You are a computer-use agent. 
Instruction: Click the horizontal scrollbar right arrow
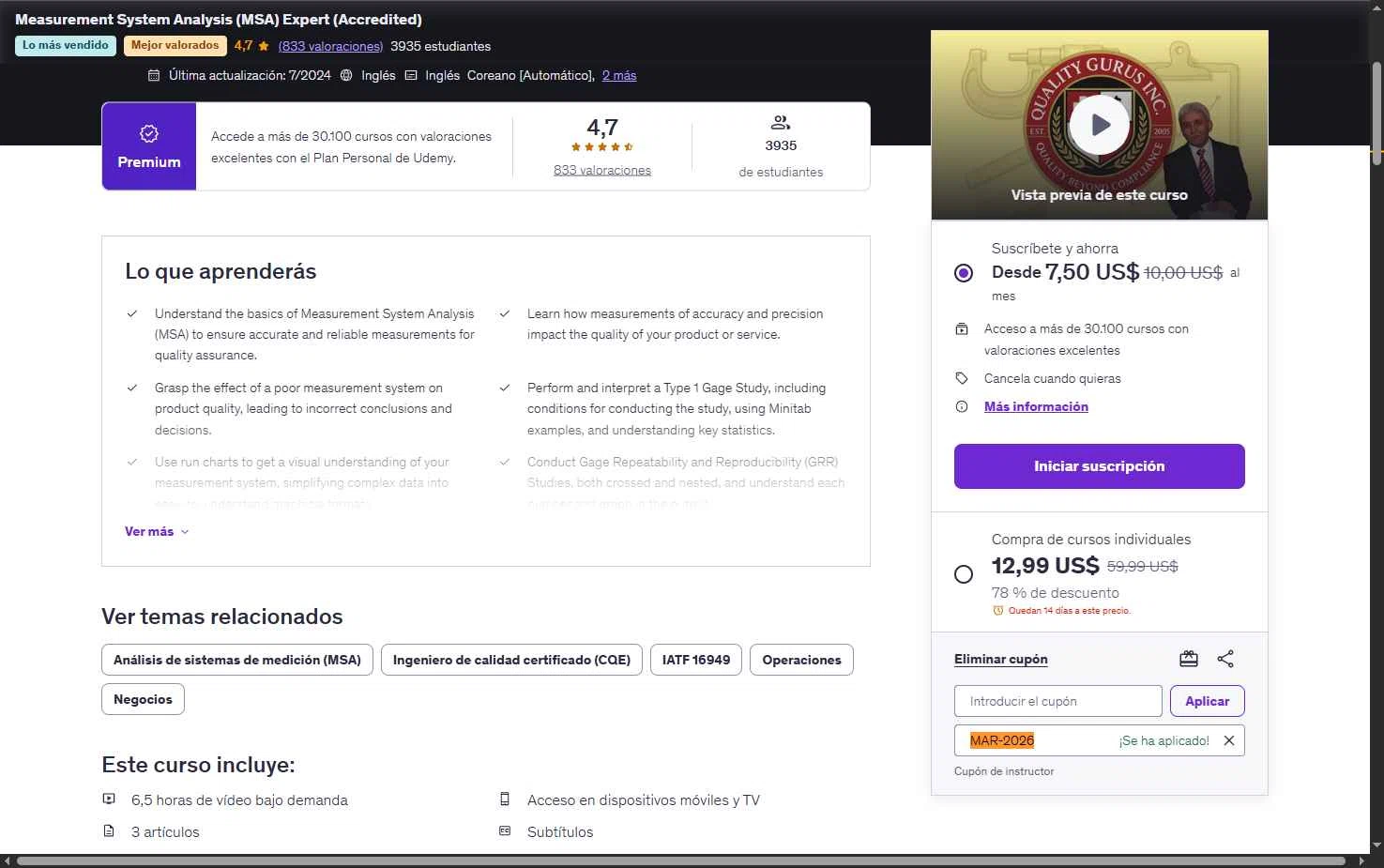pos(1361,860)
